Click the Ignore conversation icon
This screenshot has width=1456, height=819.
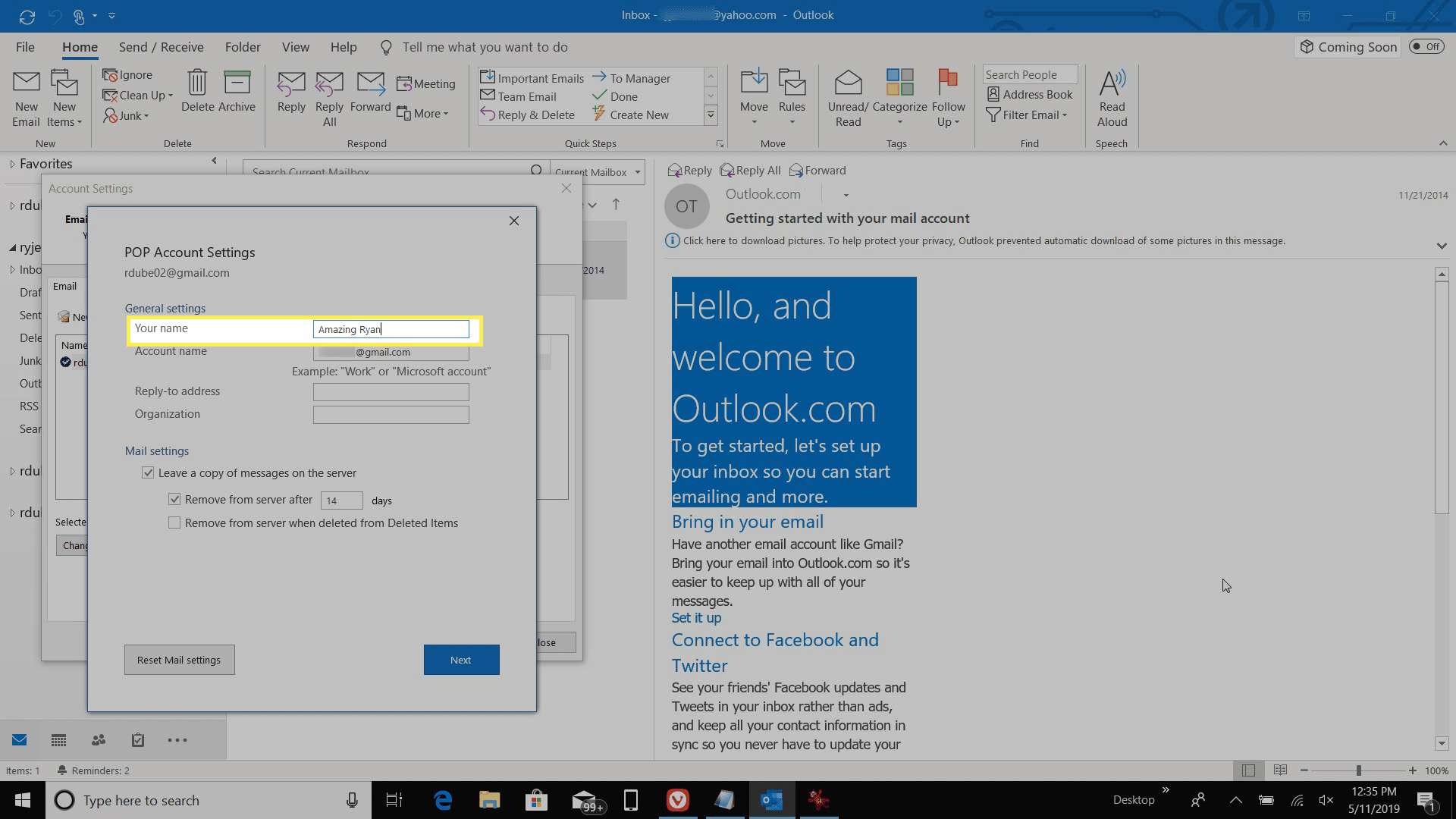pos(110,75)
